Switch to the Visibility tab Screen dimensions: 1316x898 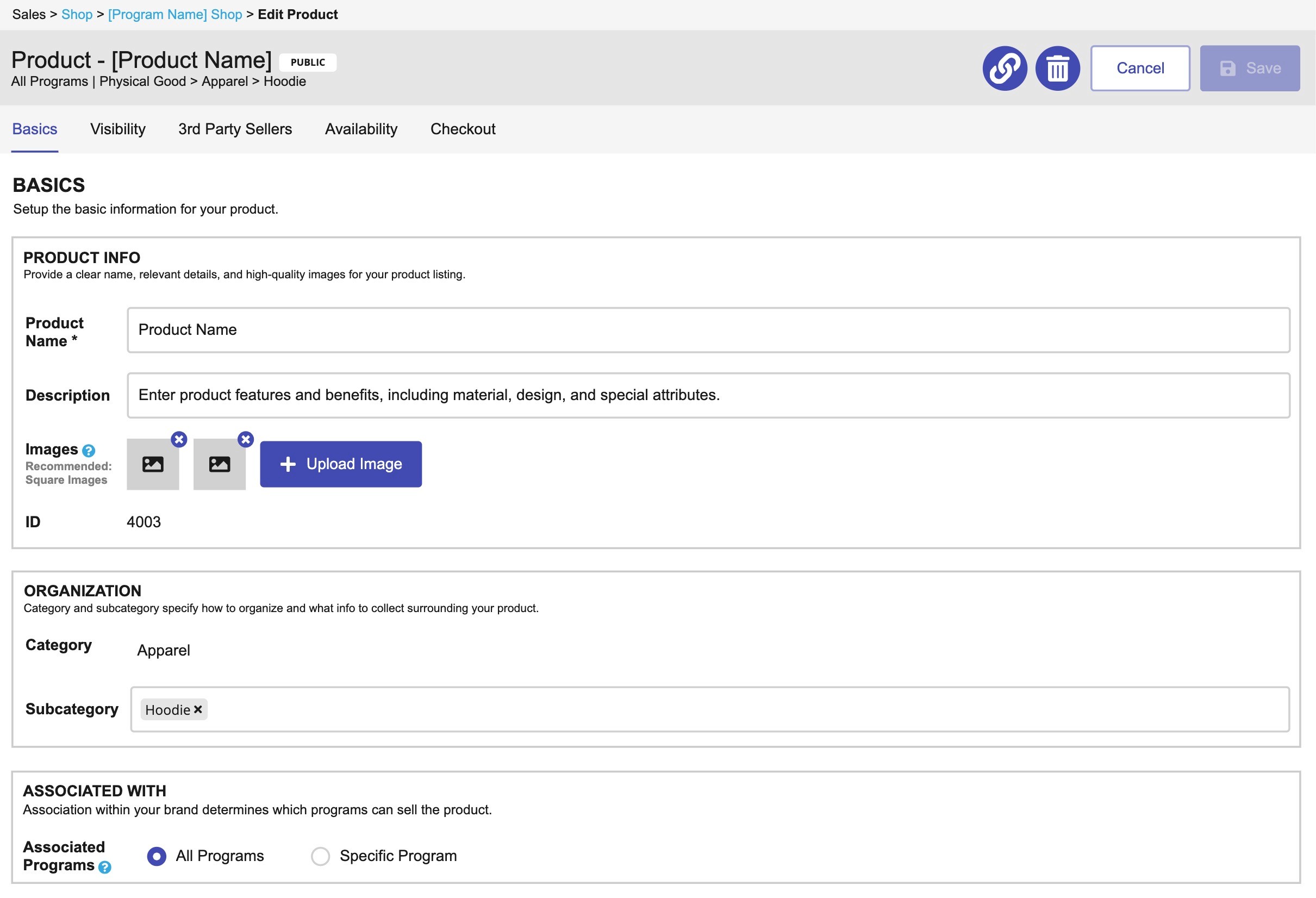click(118, 129)
